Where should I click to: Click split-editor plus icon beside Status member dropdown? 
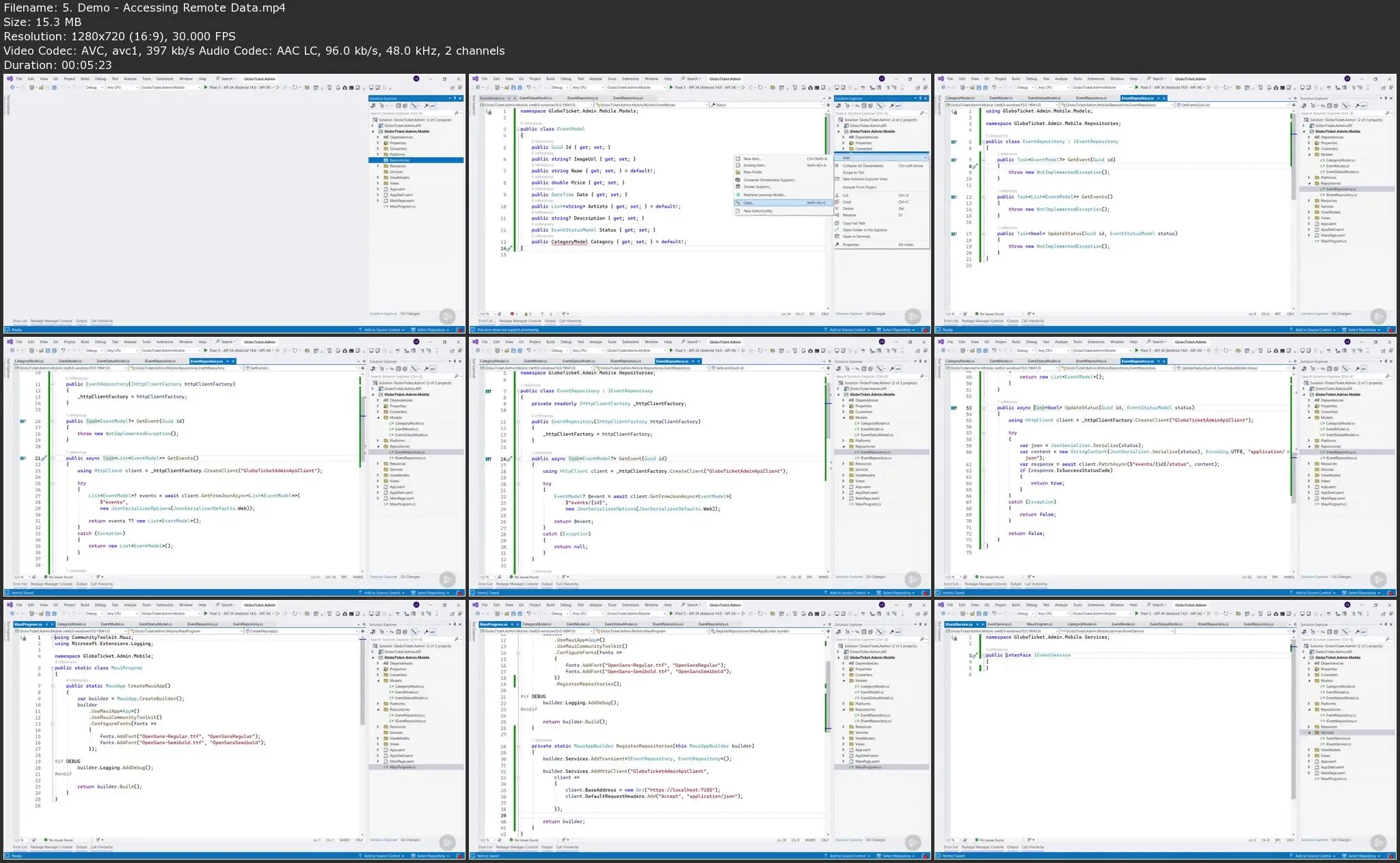pos(829,105)
